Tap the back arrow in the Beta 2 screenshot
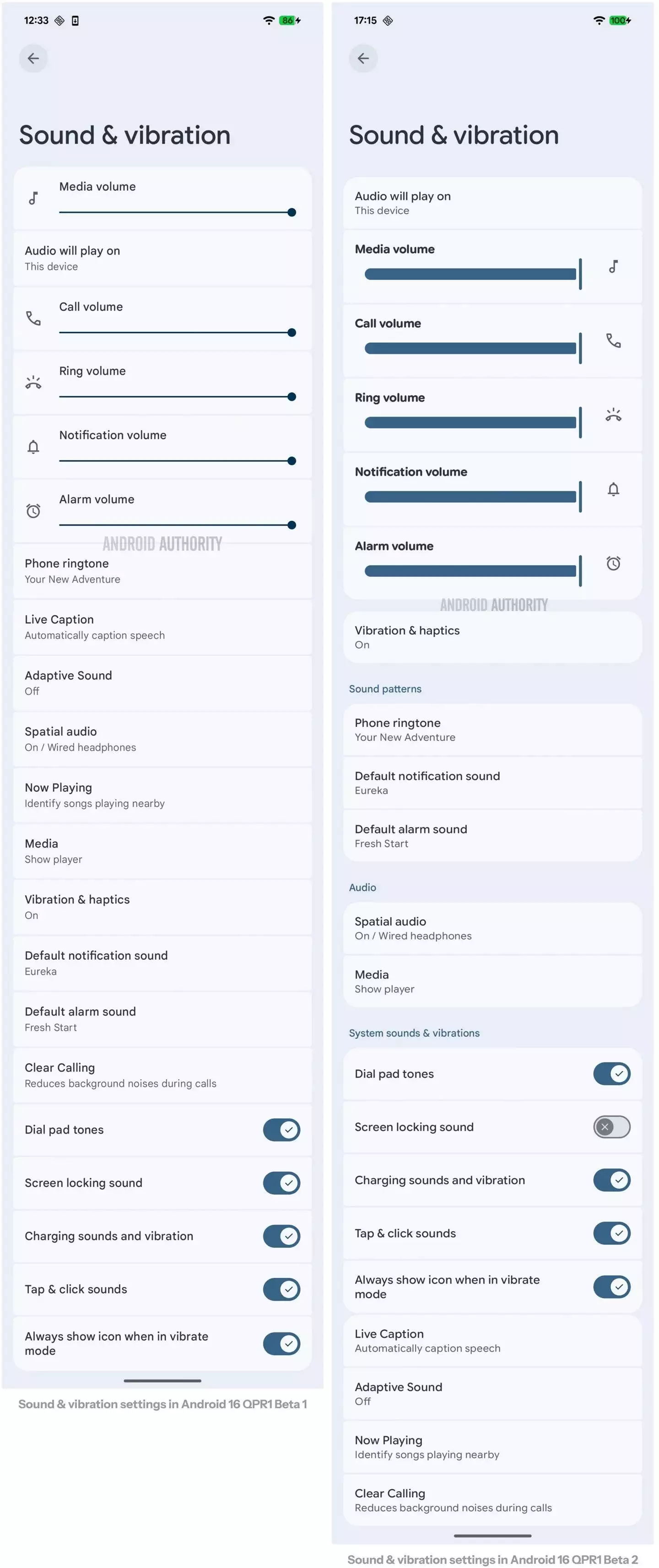This screenshot has height=1568, width=659. (363, 59)
